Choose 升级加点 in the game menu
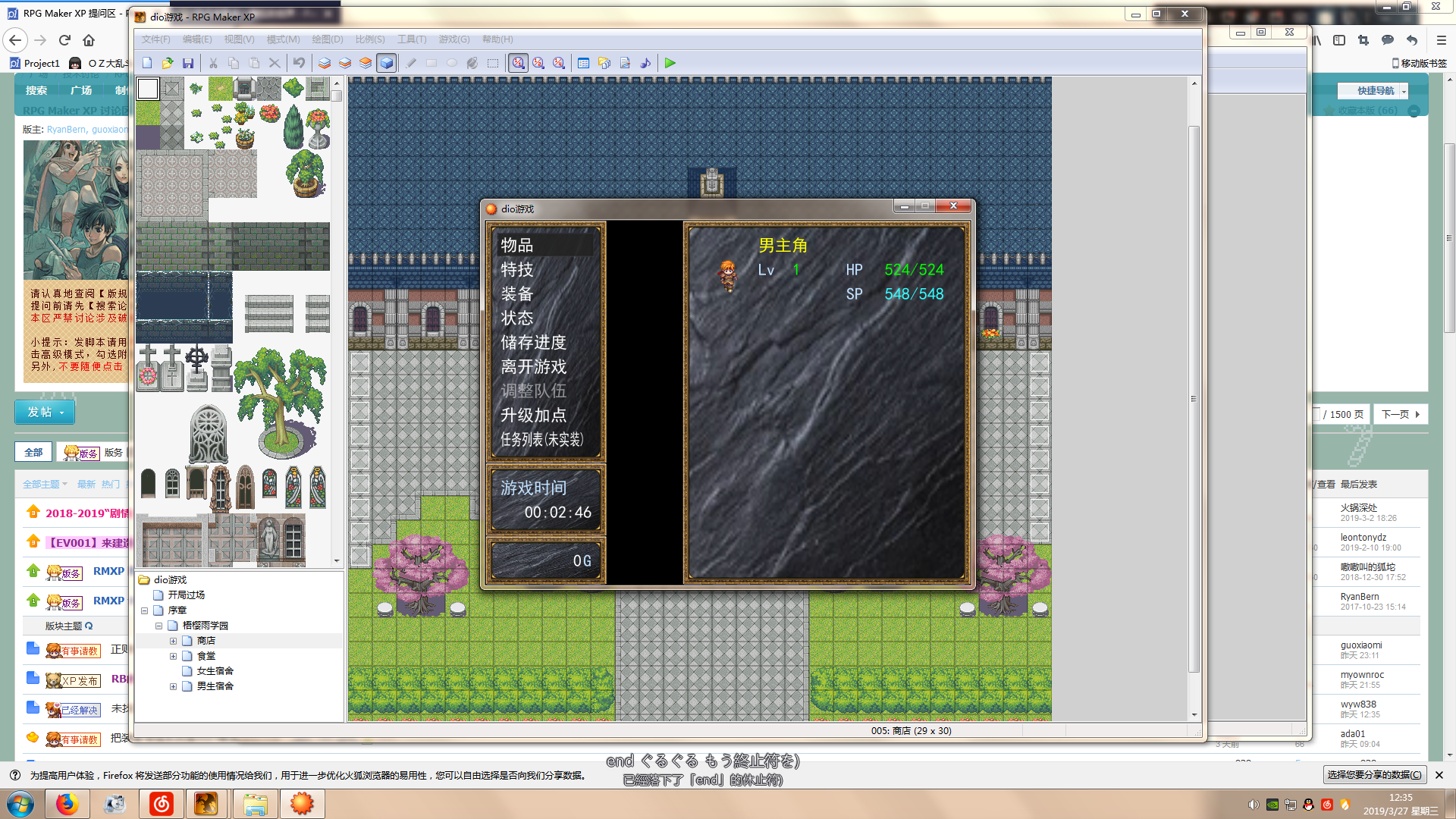This screenshot has width=1456, height=819. coord(534,416)
